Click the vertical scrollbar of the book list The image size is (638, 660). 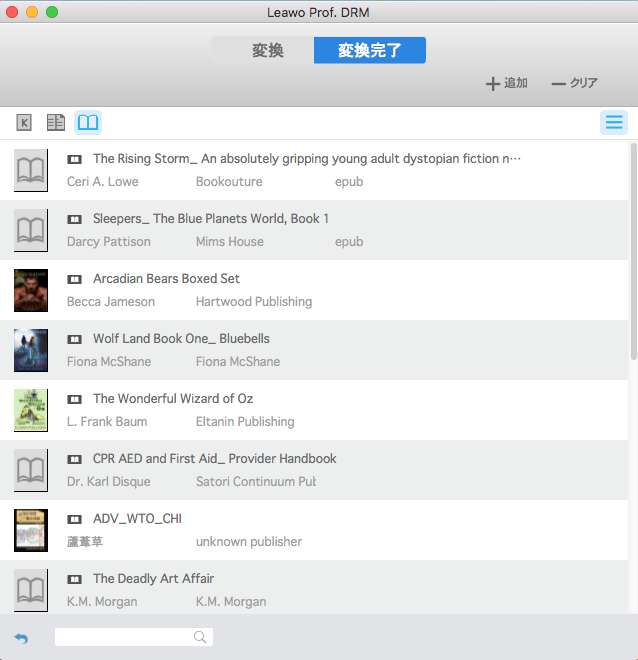pos(633,251)
